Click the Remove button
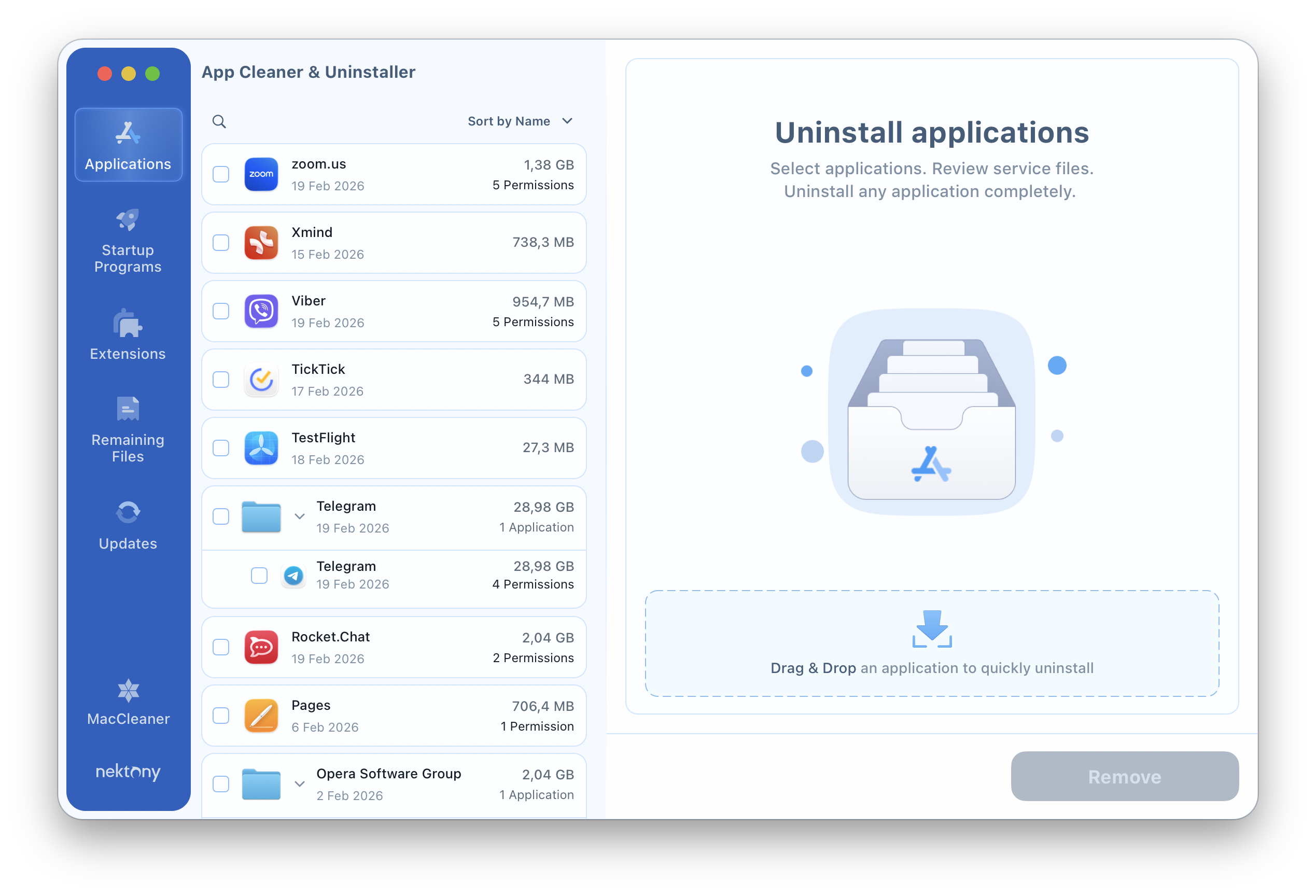Viewport: 1316px width, 896px height. [1124, 777]
